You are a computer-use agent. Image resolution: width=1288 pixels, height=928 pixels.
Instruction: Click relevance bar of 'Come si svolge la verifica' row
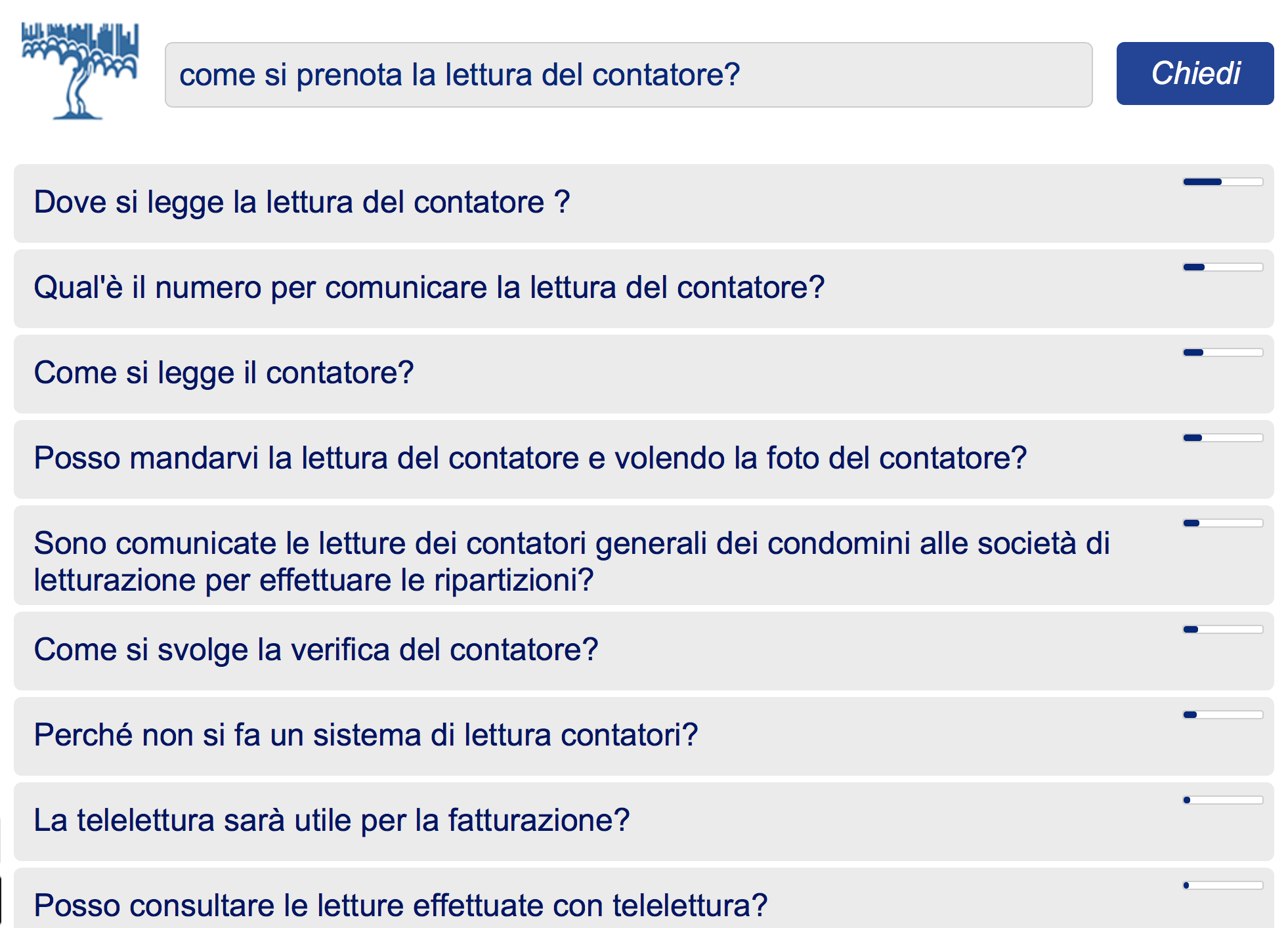coord(1222,629)
